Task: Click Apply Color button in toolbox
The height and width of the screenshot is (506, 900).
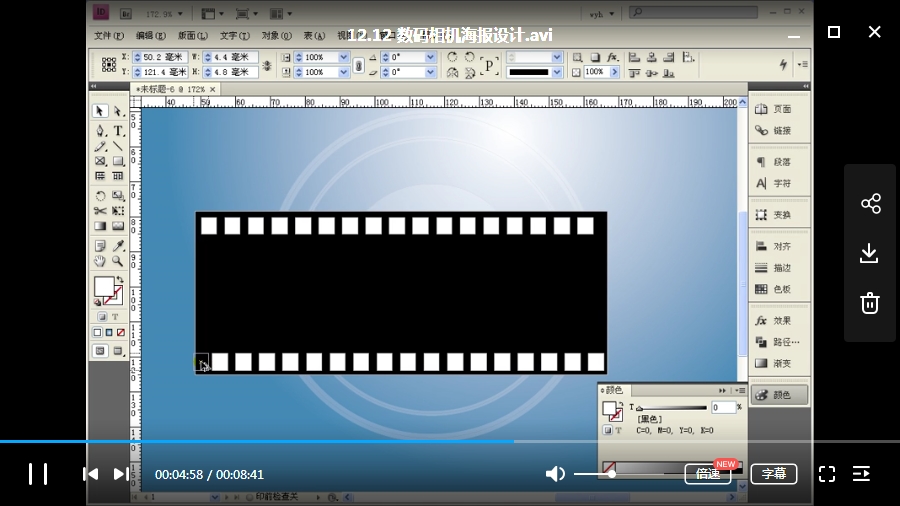Action: [x=98, y=332]
